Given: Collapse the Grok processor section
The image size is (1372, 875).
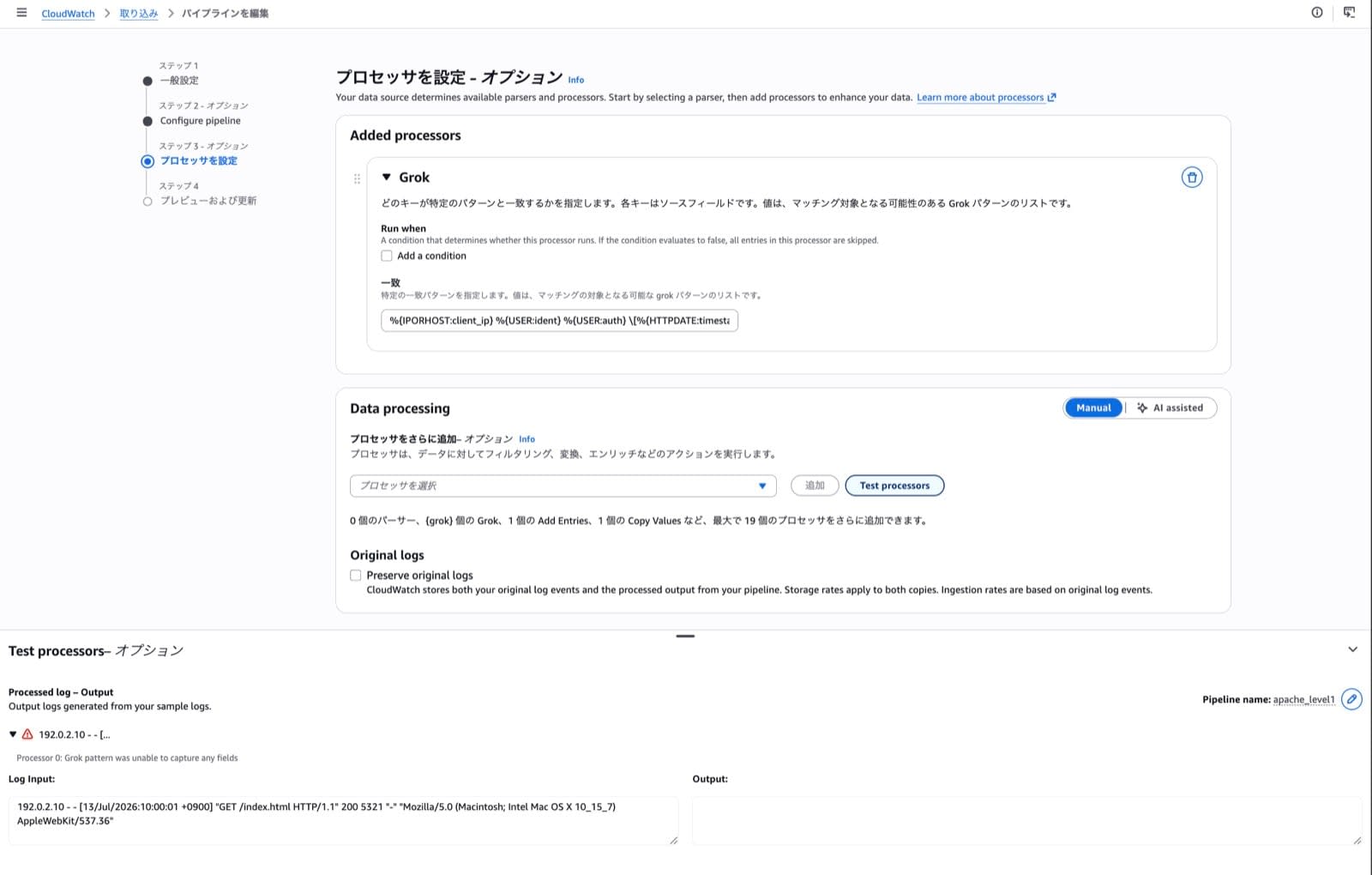Looking at the screenshot, I should point(387,178).
